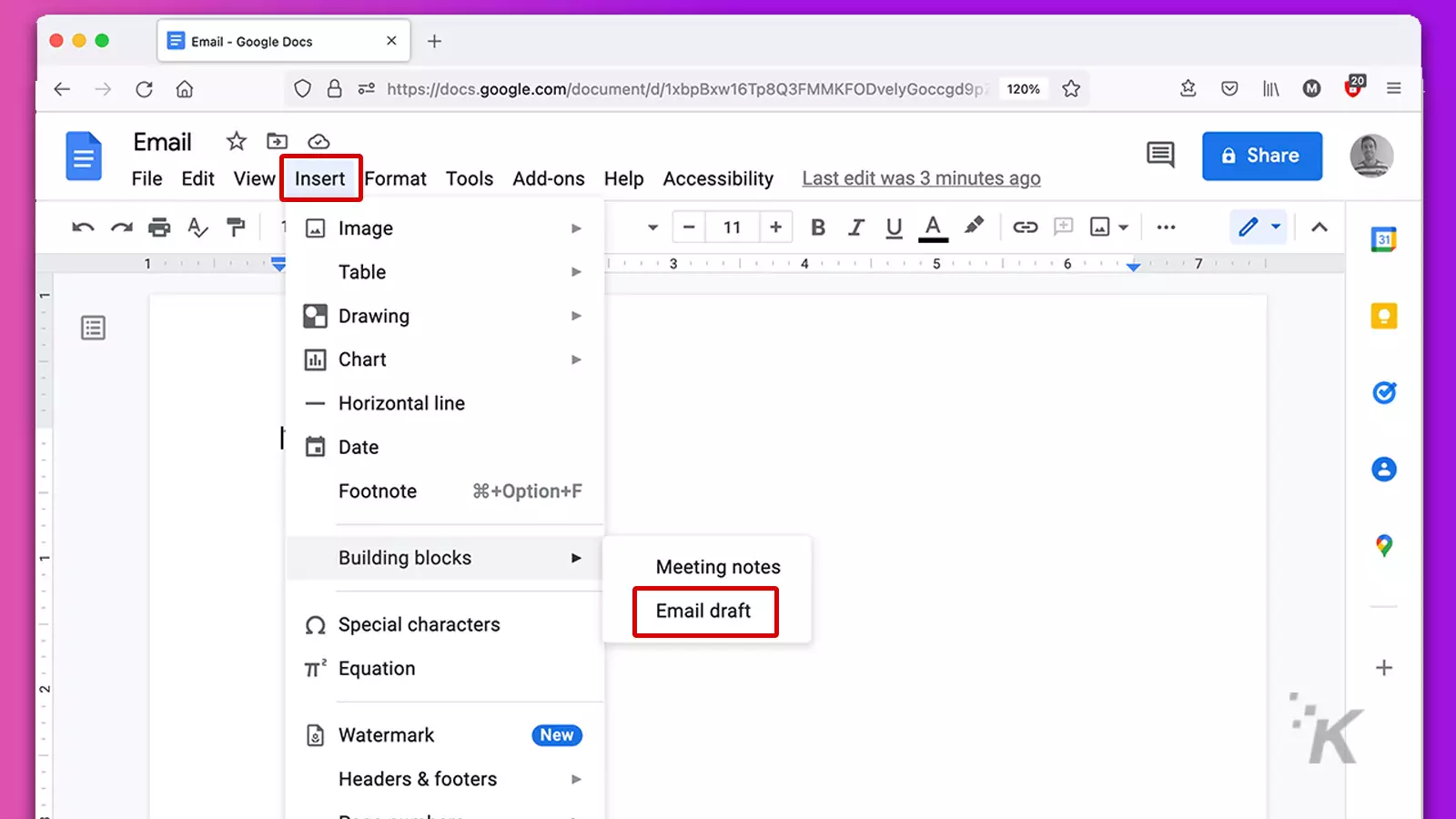Screen dimensions: 1456x819
Task: Show document outline icon
Action: tap(93, 328)
